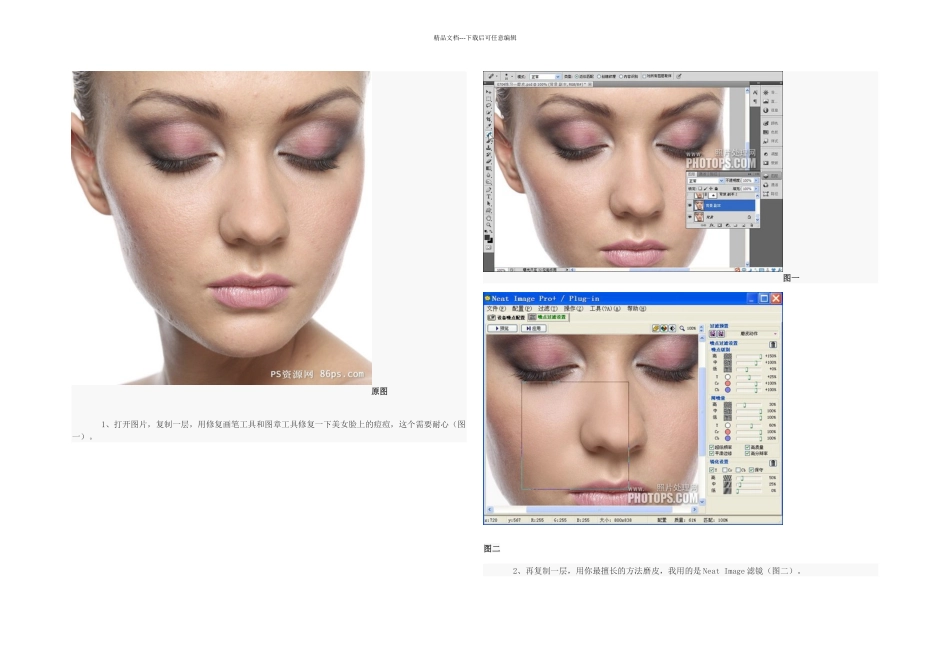
Task: Uncheck the 高质量 high quality checkbox
Action: point(748,446)
